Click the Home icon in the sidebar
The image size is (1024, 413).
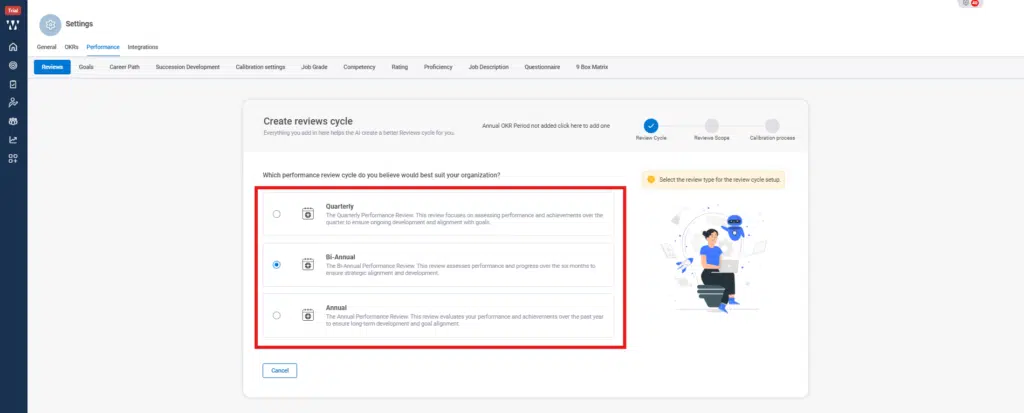(13, 47)
